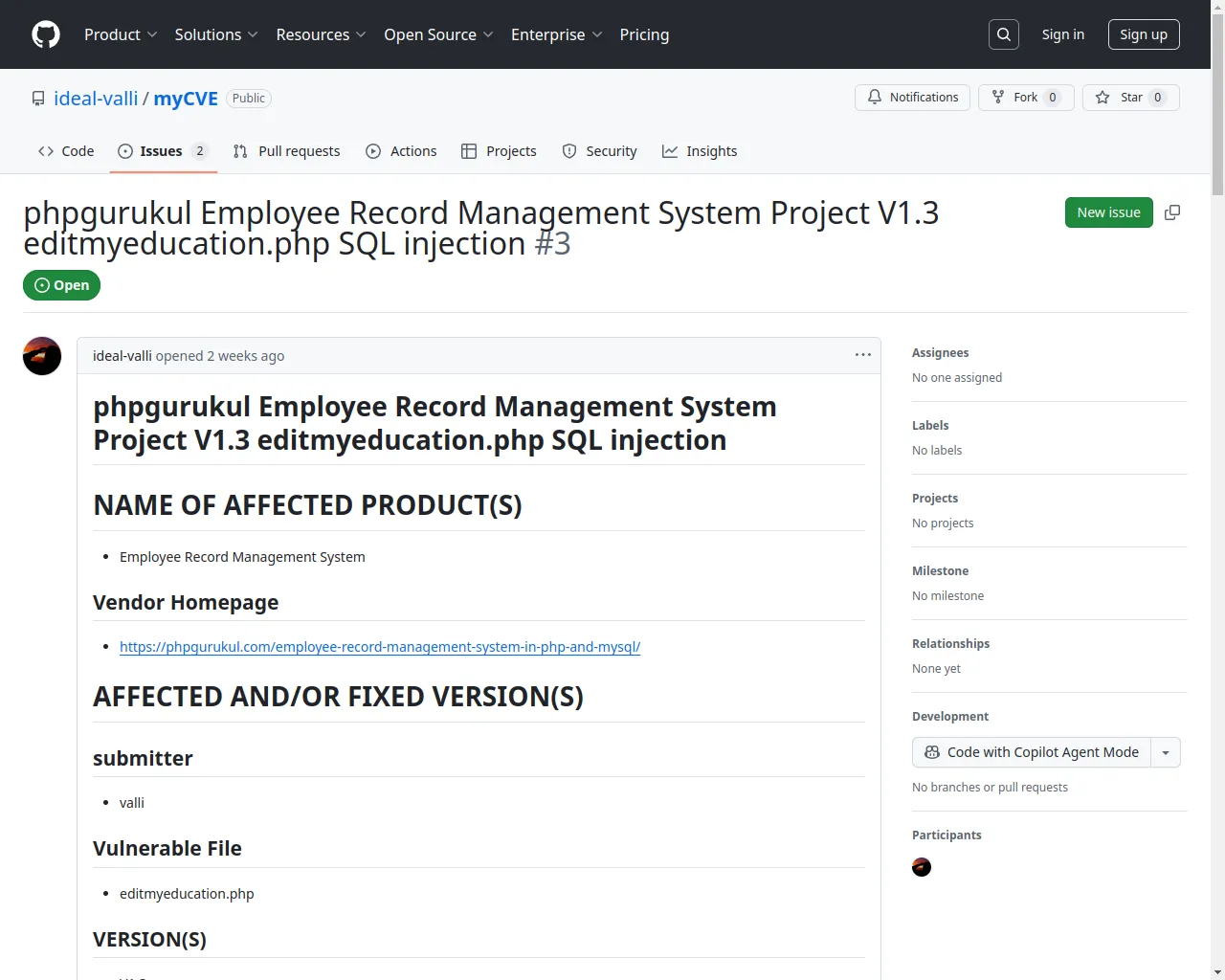
Task: Go to the Pricing page
Action: (644, 34)
